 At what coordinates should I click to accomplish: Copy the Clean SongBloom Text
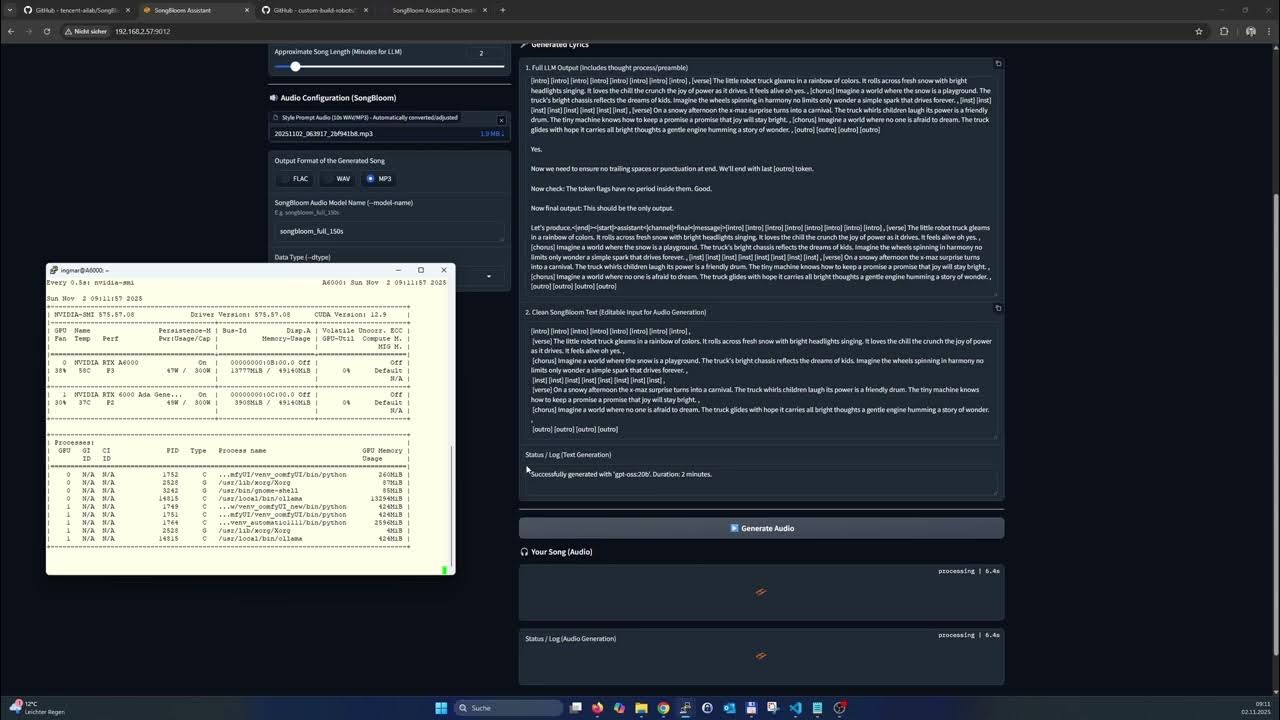[997, 308]
